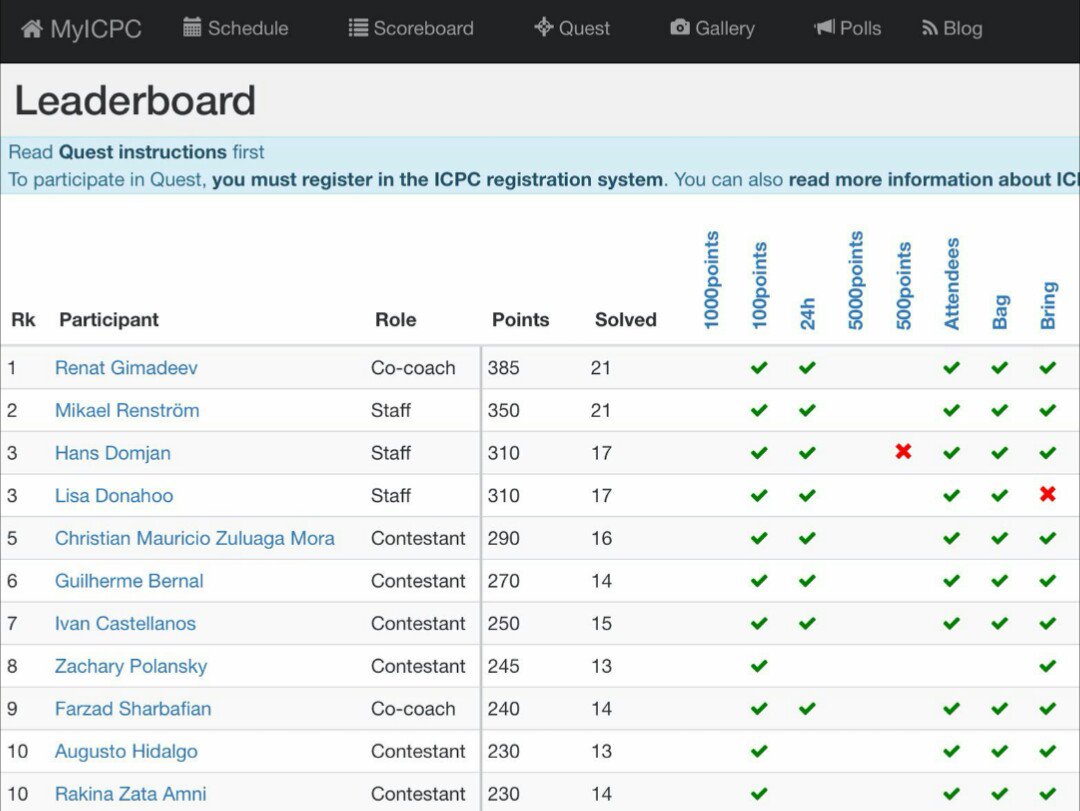Click the Gallery camera icon

point(680,28)
